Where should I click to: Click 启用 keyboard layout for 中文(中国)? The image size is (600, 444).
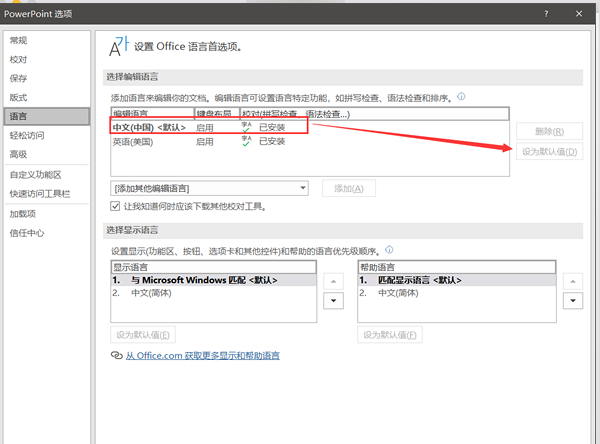pyautogui.click(x=204, y=128)
